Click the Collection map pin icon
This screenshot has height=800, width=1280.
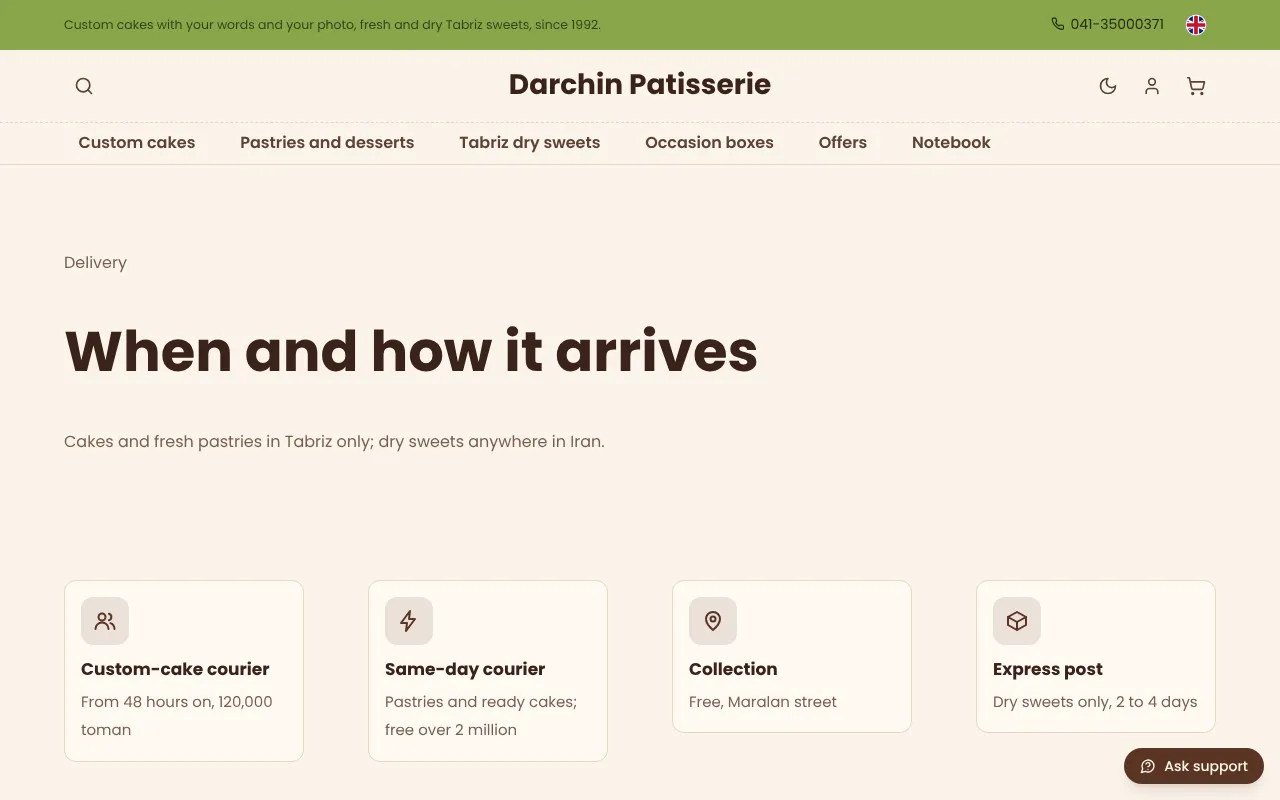click(713, 621)
